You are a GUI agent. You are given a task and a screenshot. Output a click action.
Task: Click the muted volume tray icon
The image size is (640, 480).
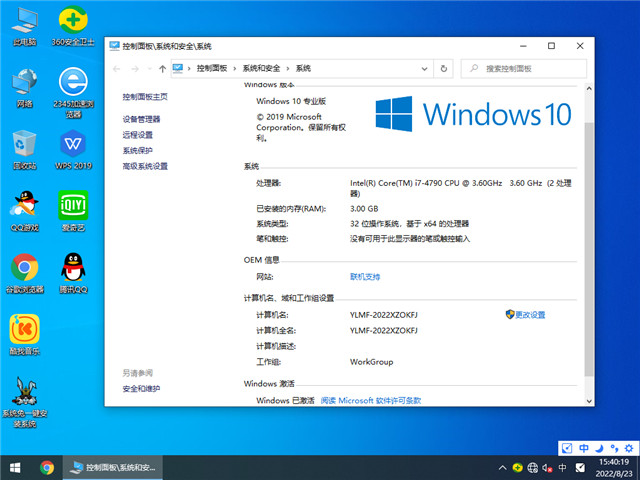[547, 468]
